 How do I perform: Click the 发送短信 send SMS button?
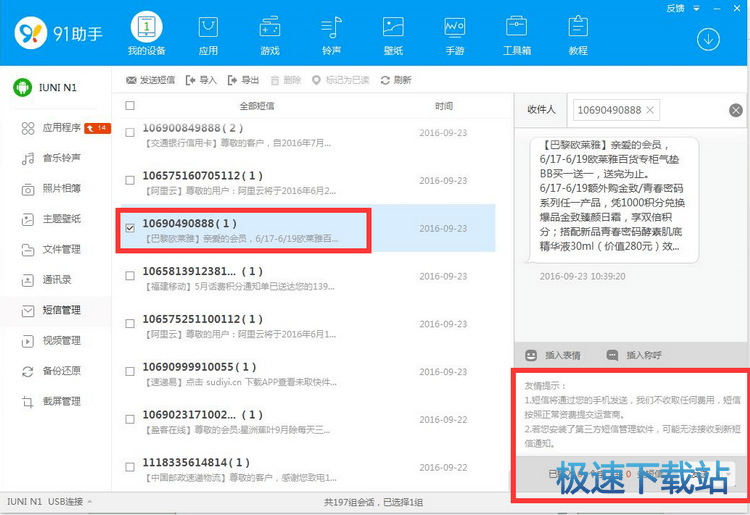150,80
